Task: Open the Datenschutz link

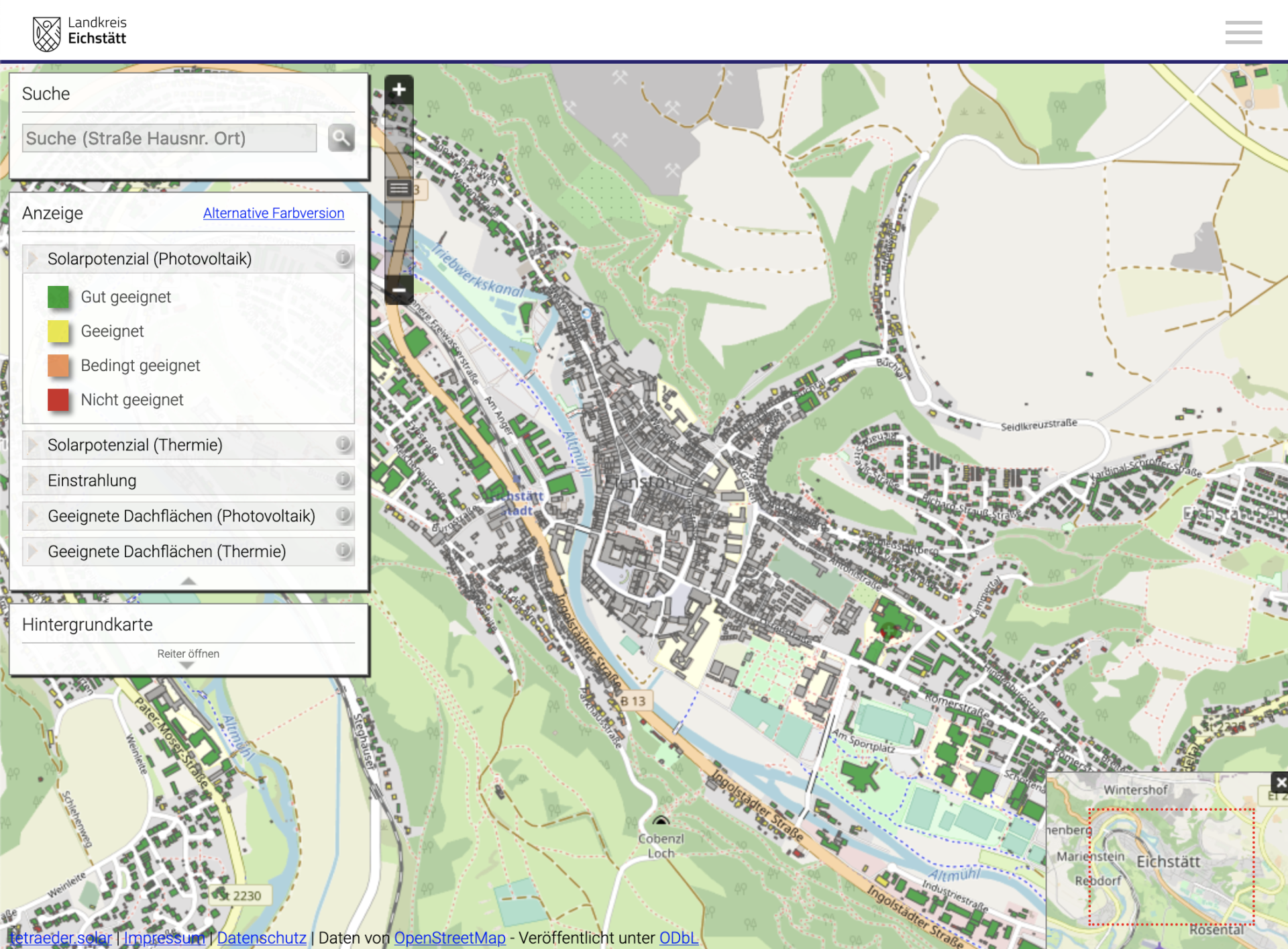Action: (261, 938)
